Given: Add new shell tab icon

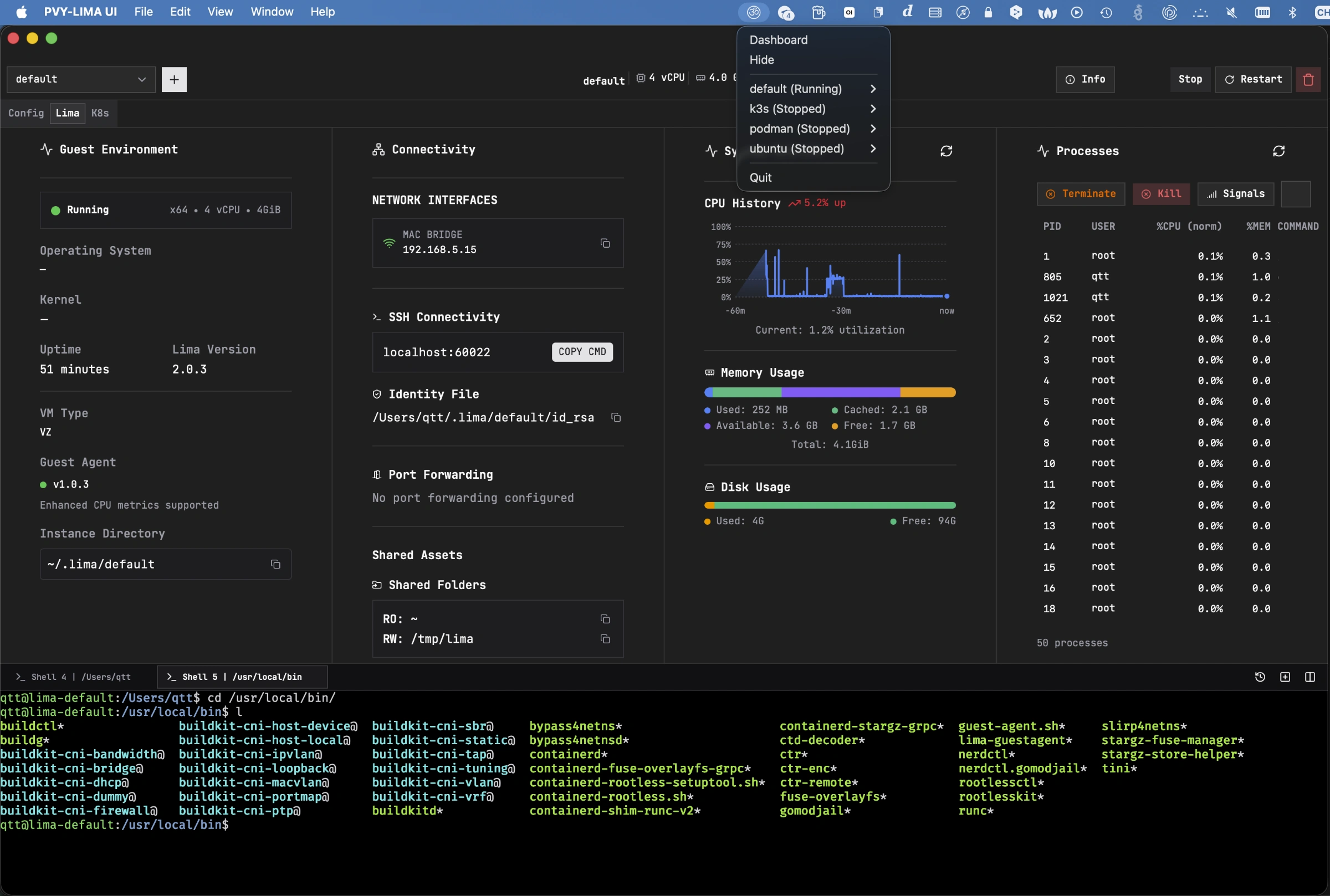Looking at the screenshot, I should 1285,677.
